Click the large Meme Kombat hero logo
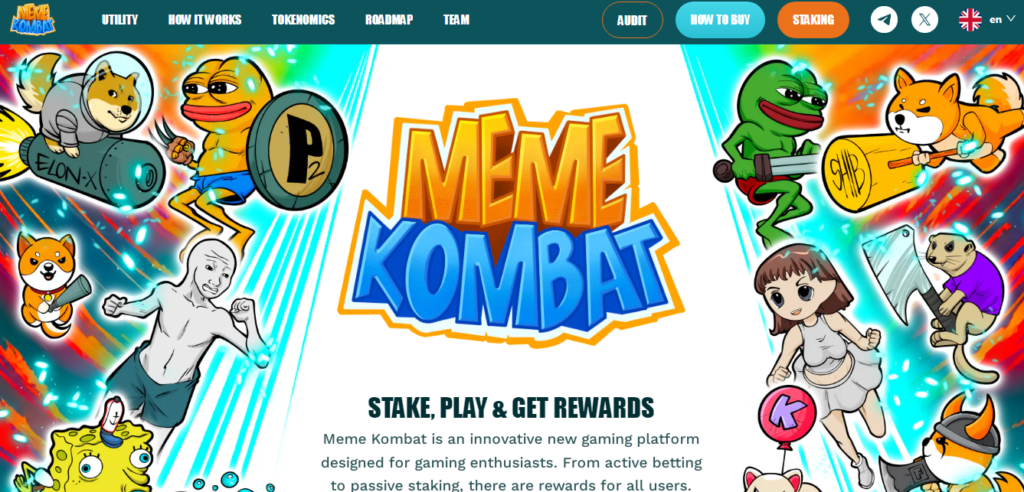1024x492 pixels. 511,222
